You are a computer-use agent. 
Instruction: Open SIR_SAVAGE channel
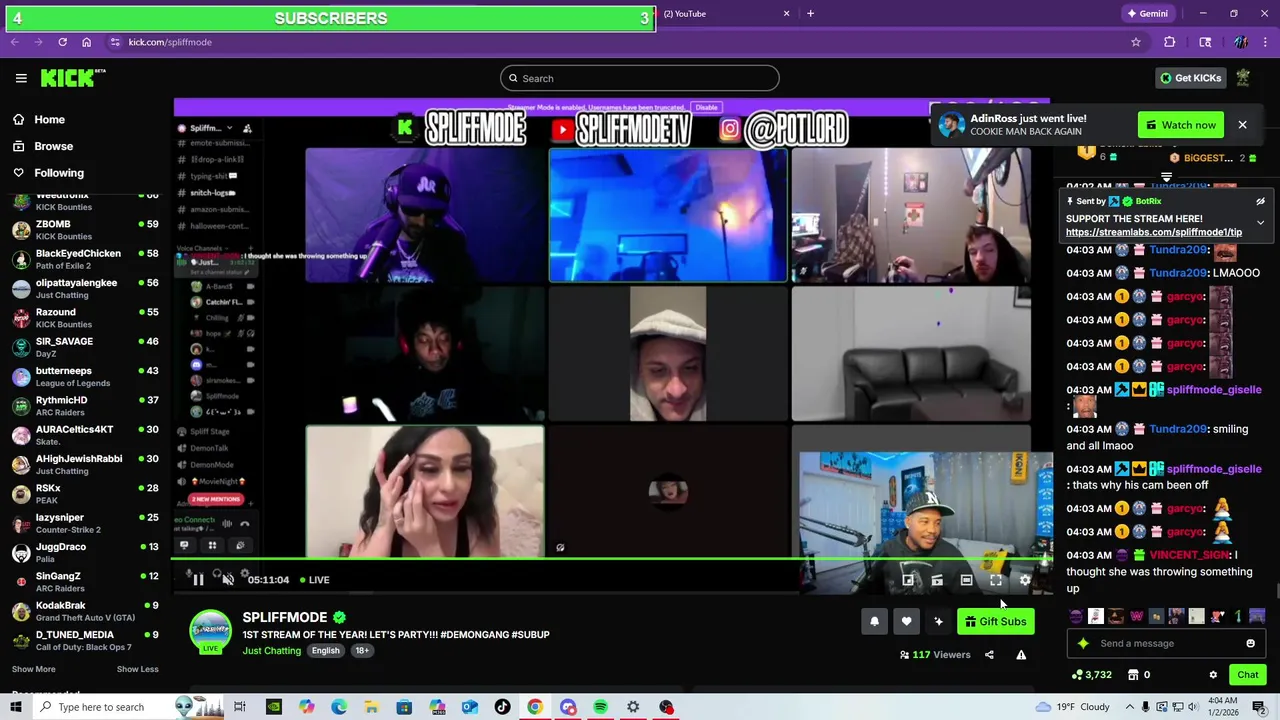click(x=85, y=347)
